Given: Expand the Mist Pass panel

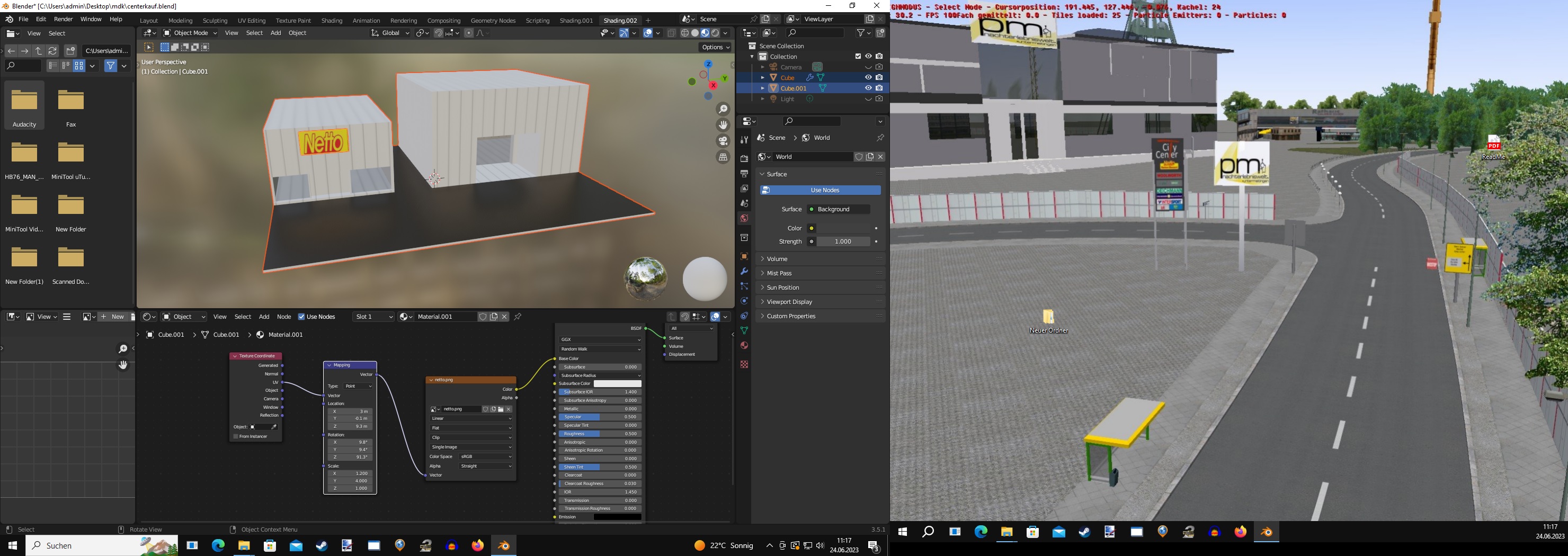Looking at the screenshot, I should coord(779,273).
